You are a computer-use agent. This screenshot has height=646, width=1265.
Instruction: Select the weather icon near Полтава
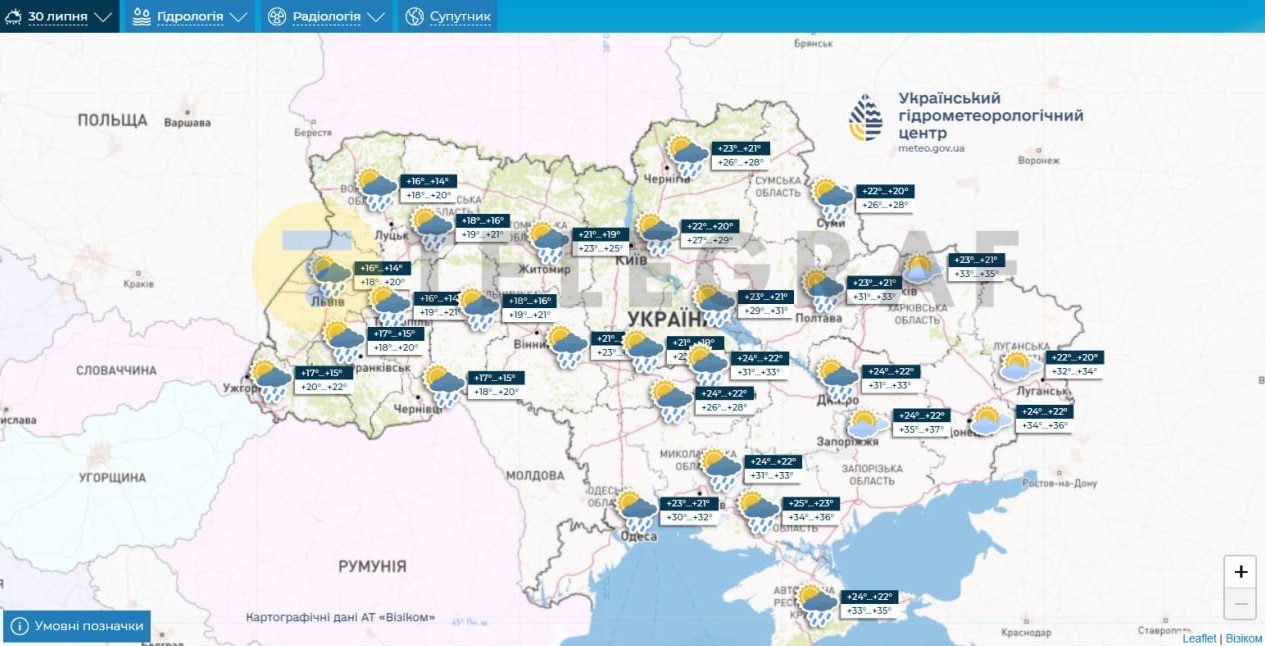[823, 290]
